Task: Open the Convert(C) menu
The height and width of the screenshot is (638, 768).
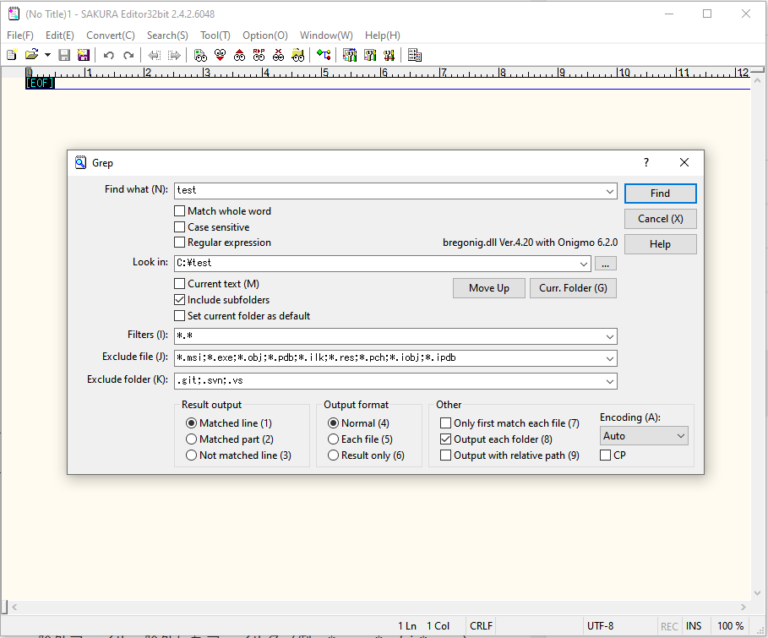Action: click(x=110, y=35)
